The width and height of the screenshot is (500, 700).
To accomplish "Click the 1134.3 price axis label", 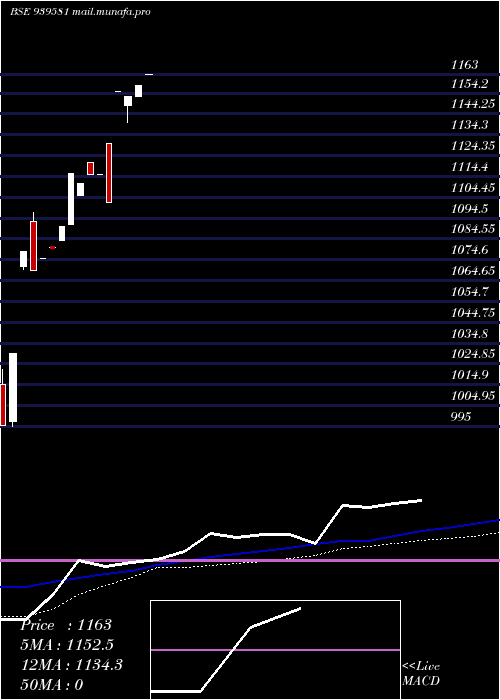I will pos(469,125).
